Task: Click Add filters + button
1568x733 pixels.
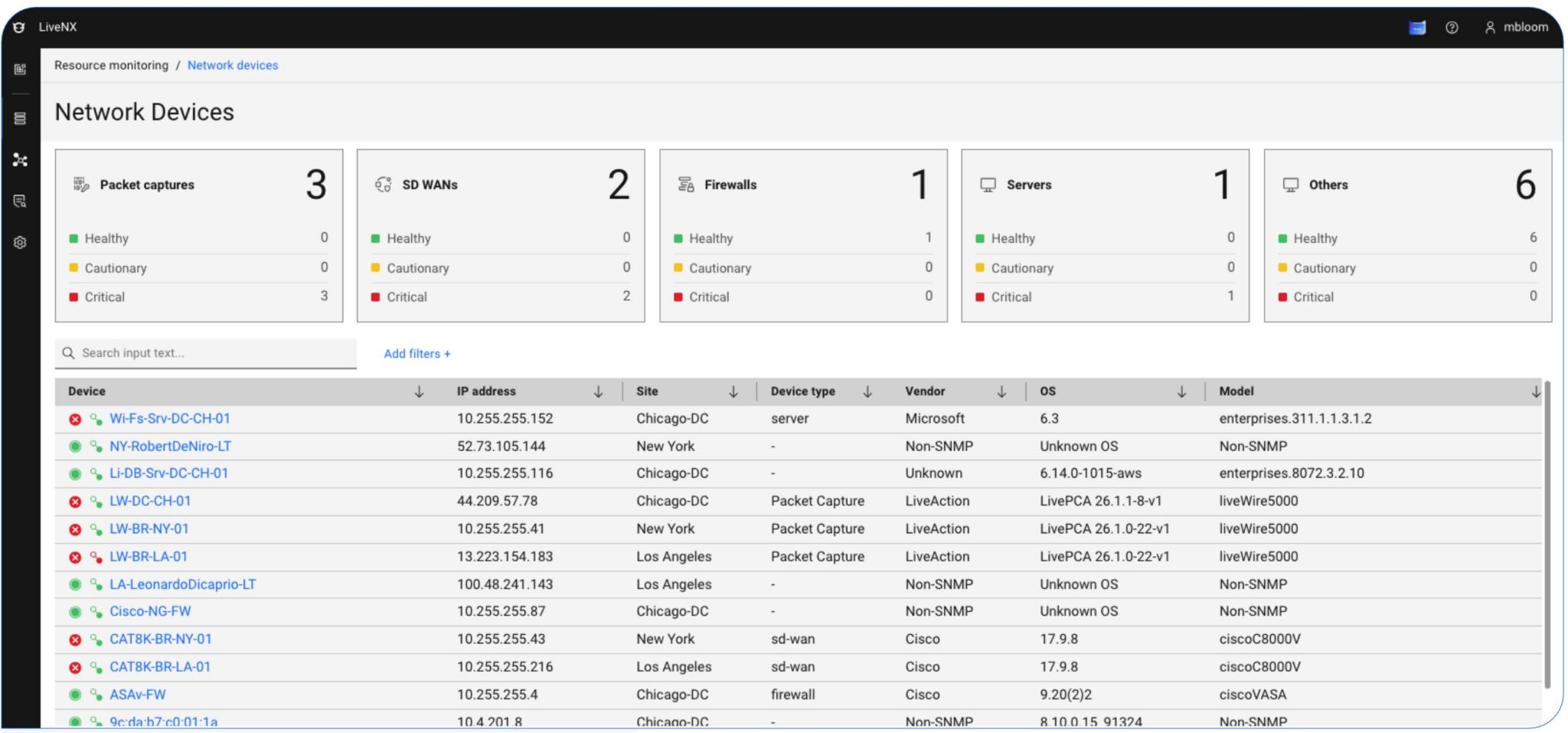Action: click(x=417, y=353)
